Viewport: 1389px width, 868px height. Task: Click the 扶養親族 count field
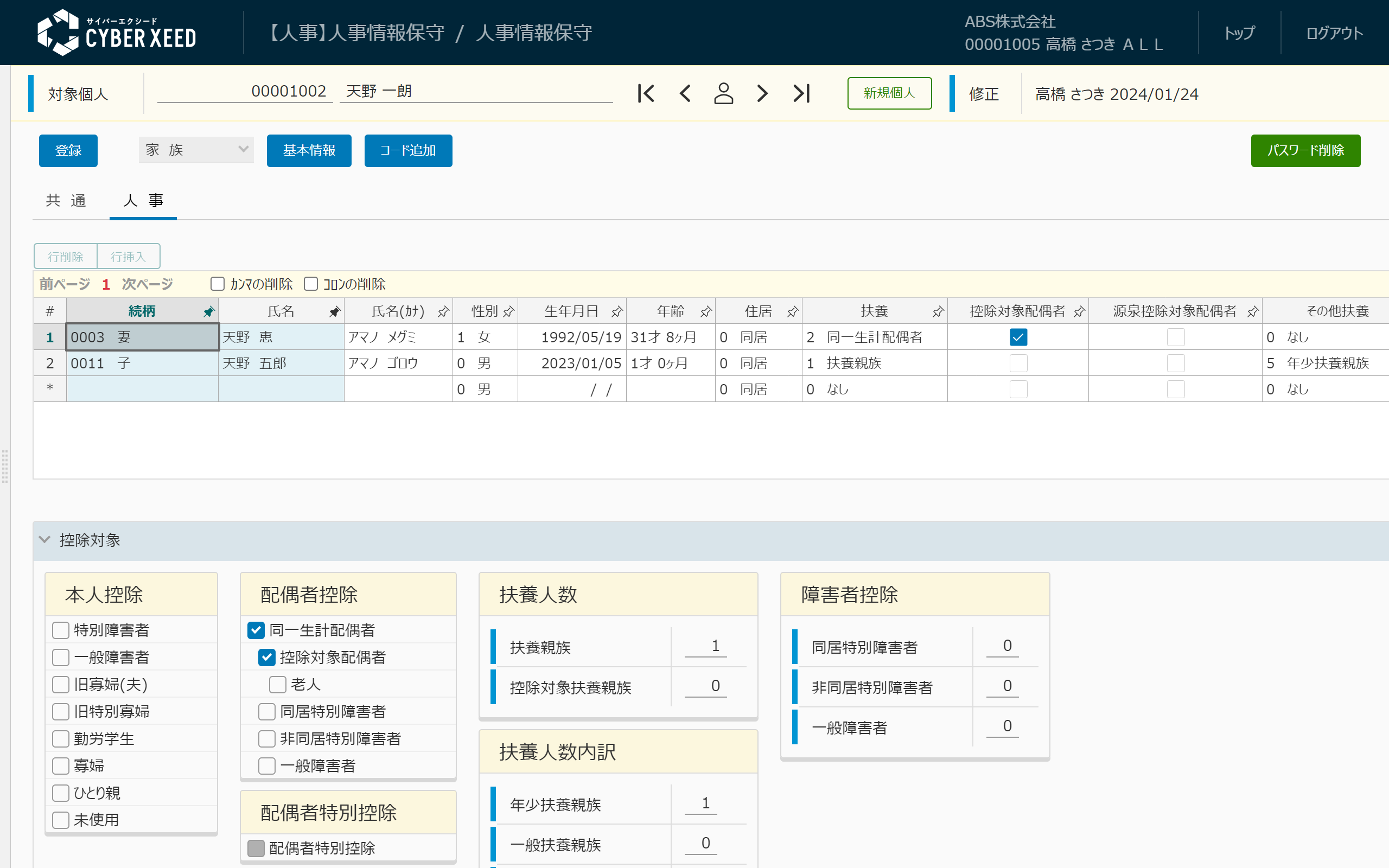tap(706, 646)
